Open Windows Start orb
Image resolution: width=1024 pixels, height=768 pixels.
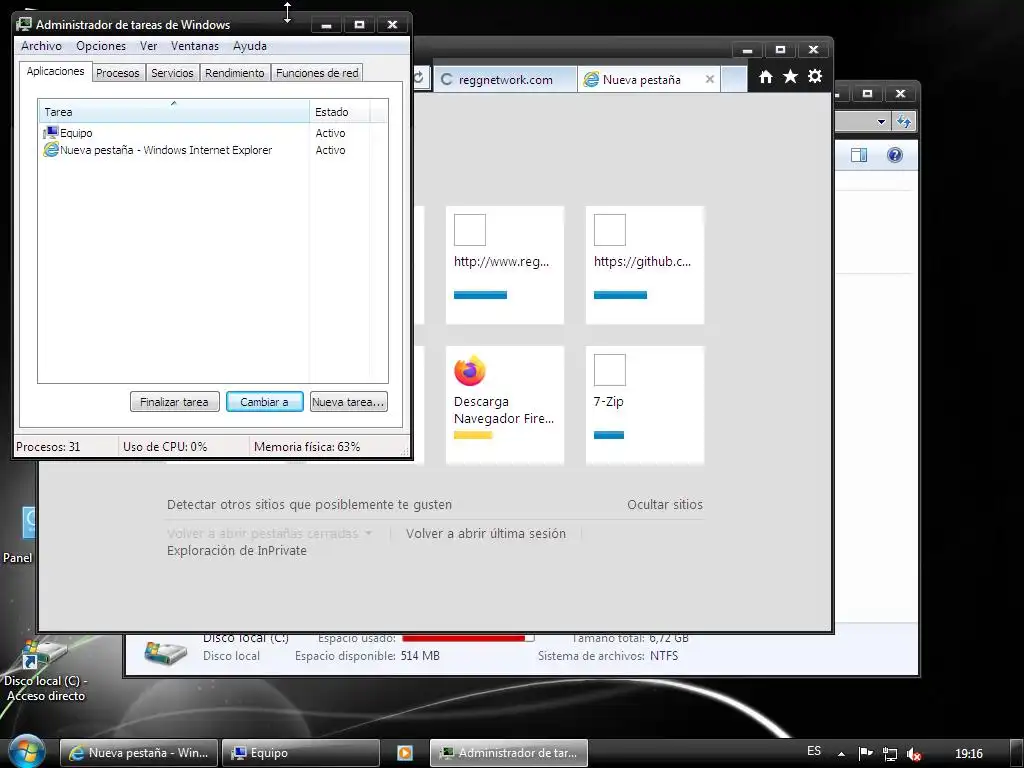tap(27, 752)
